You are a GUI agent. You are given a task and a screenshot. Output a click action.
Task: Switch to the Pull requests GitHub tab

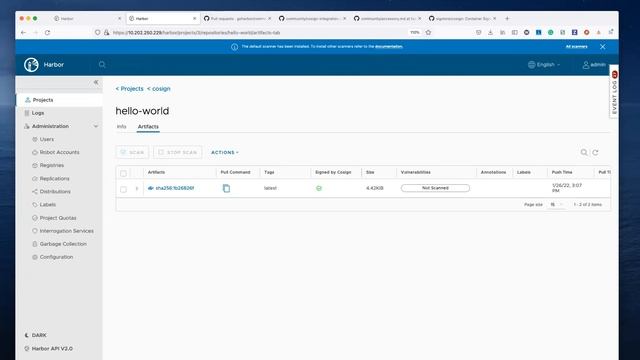point(237,18)
